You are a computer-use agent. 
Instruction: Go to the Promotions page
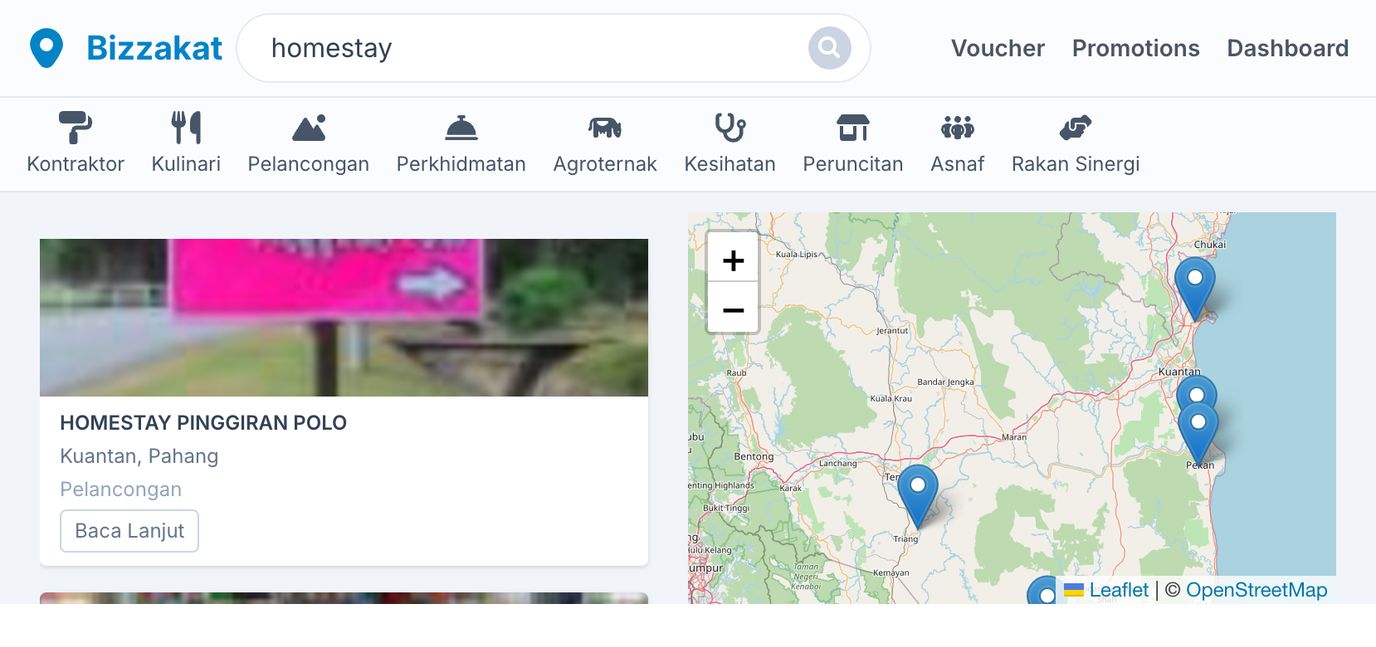point(1136,48)
